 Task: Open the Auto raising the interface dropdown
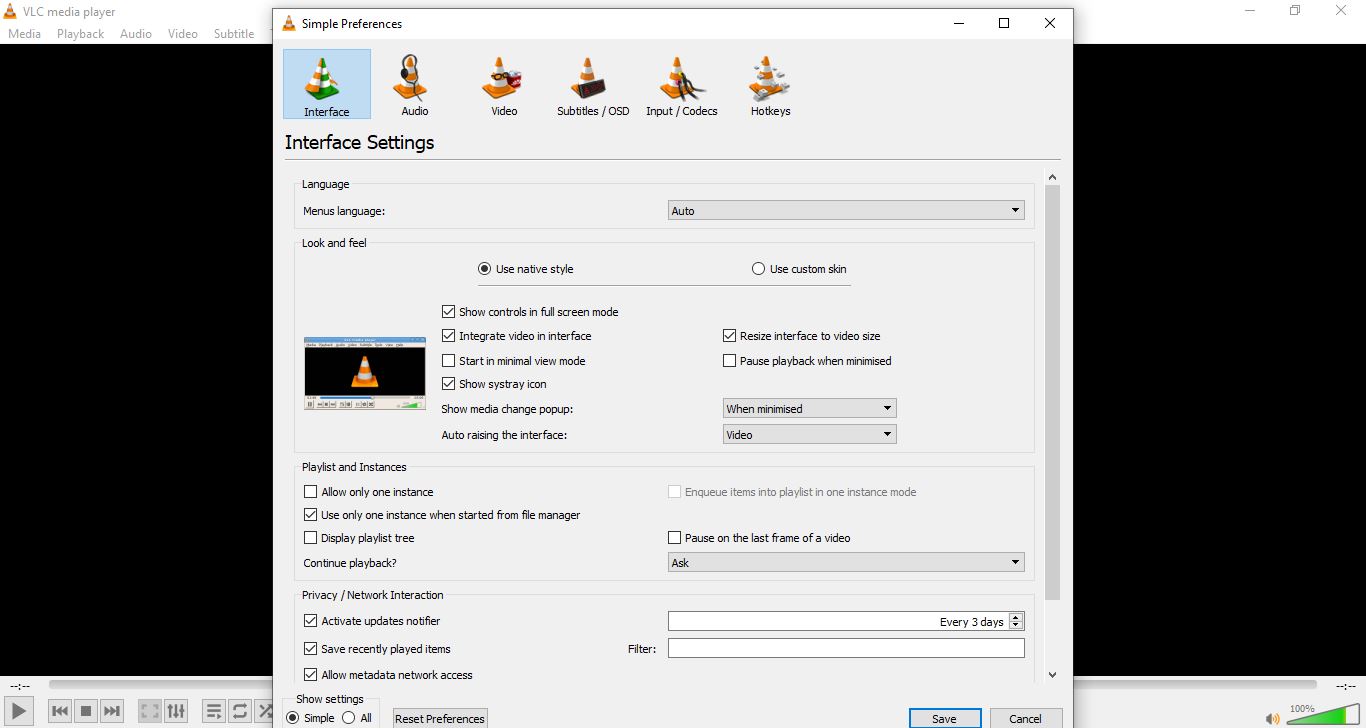(x=810, y=435)
